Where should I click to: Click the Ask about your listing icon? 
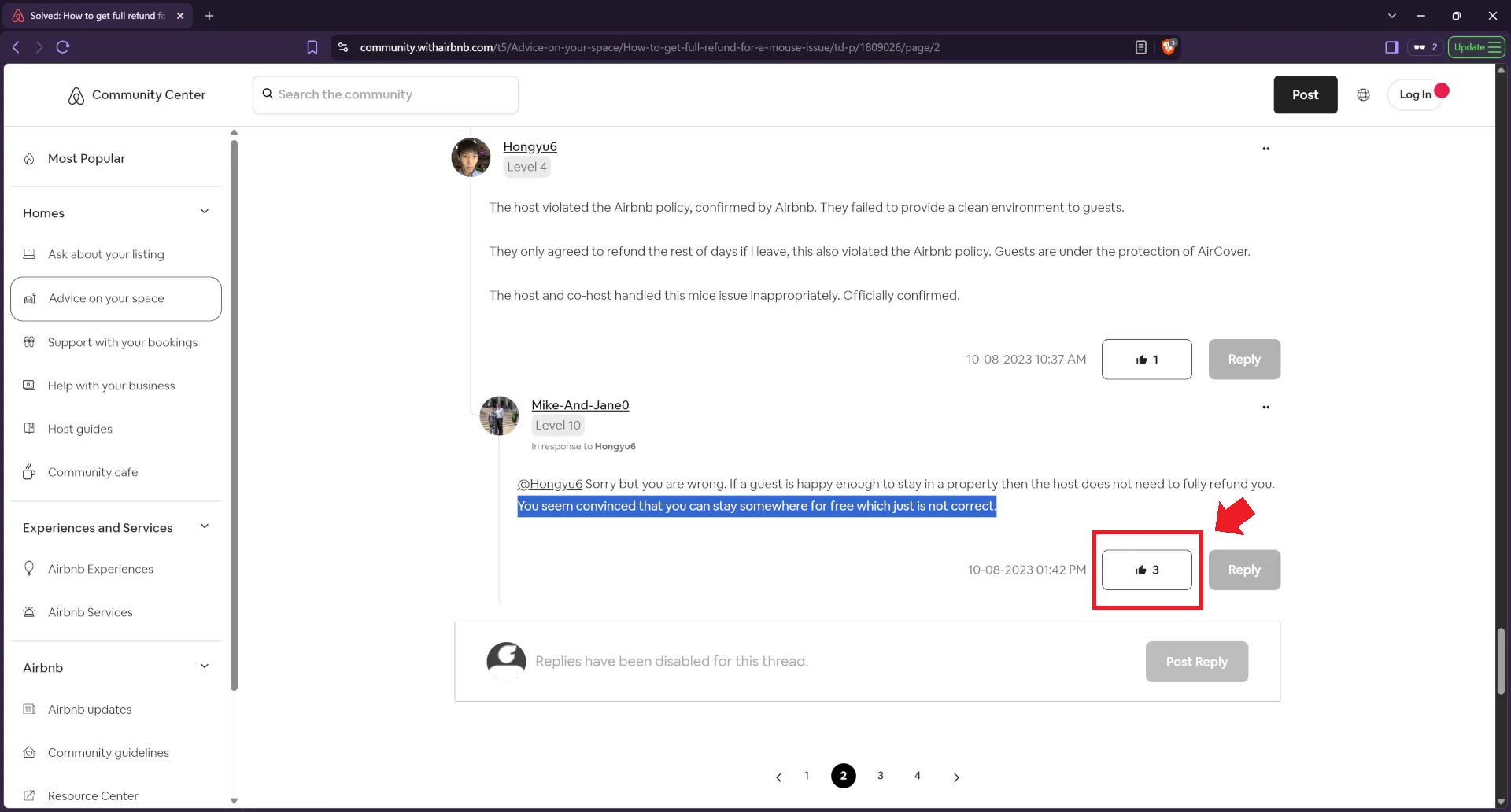tap(29, 254)
